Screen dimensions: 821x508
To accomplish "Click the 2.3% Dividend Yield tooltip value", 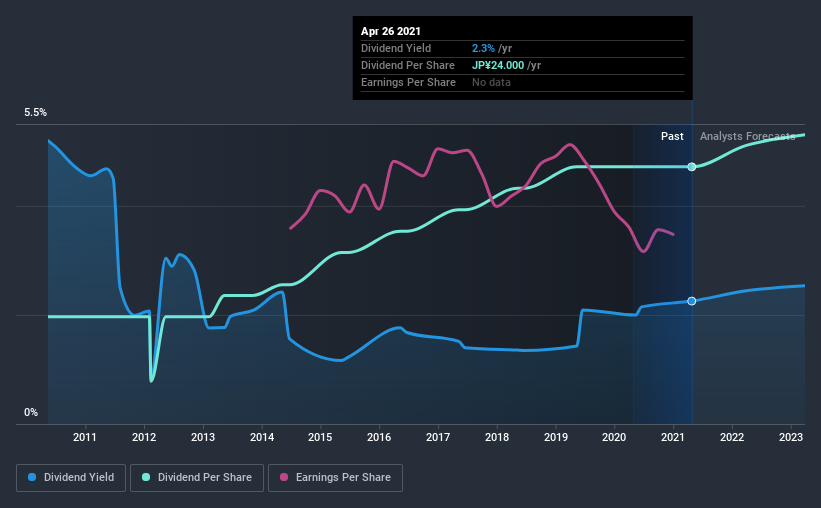I will [483, 48].
